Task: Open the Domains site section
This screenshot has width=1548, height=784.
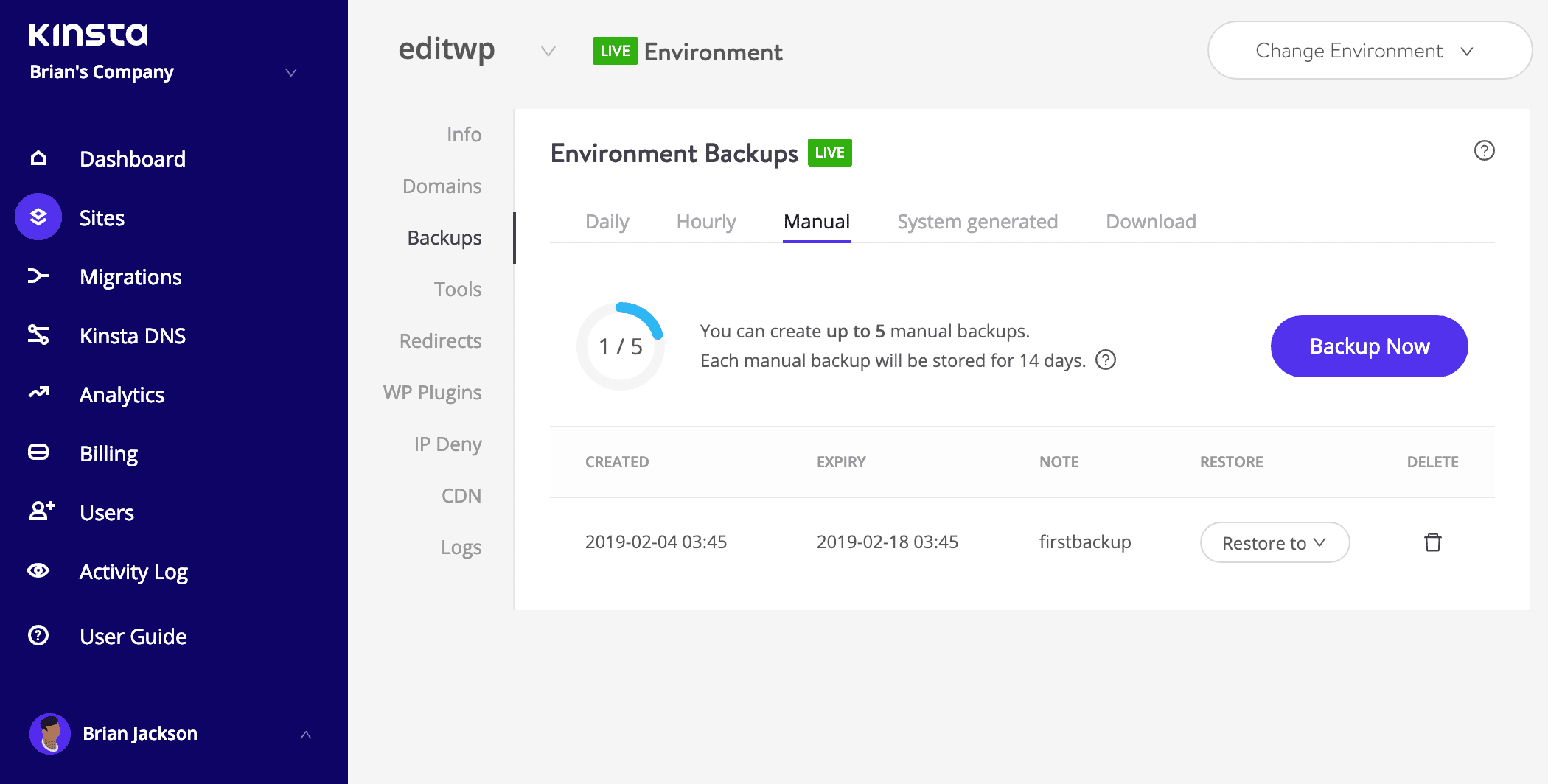Action: 442,186
